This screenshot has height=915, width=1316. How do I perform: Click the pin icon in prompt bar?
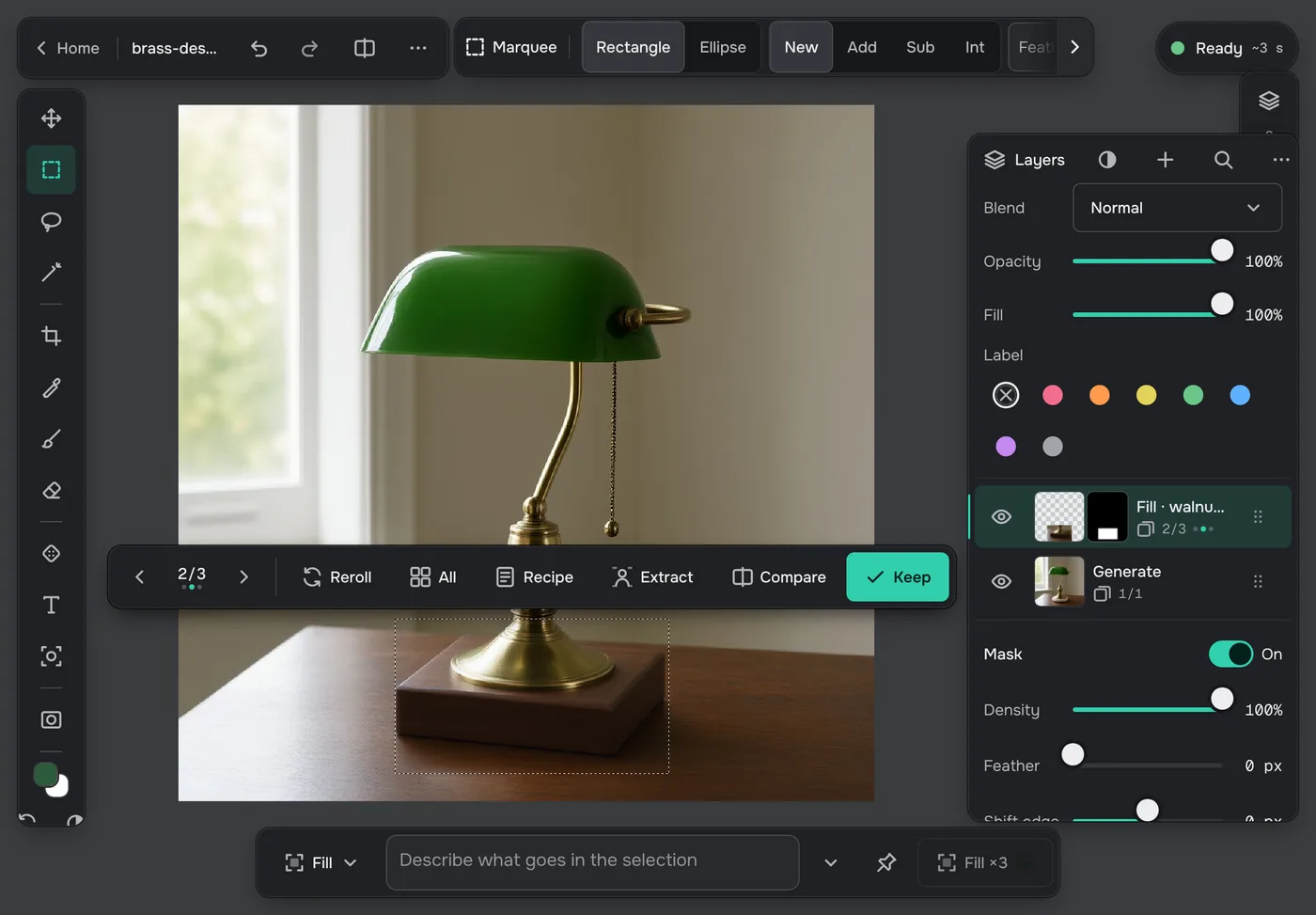click(886, 862)
